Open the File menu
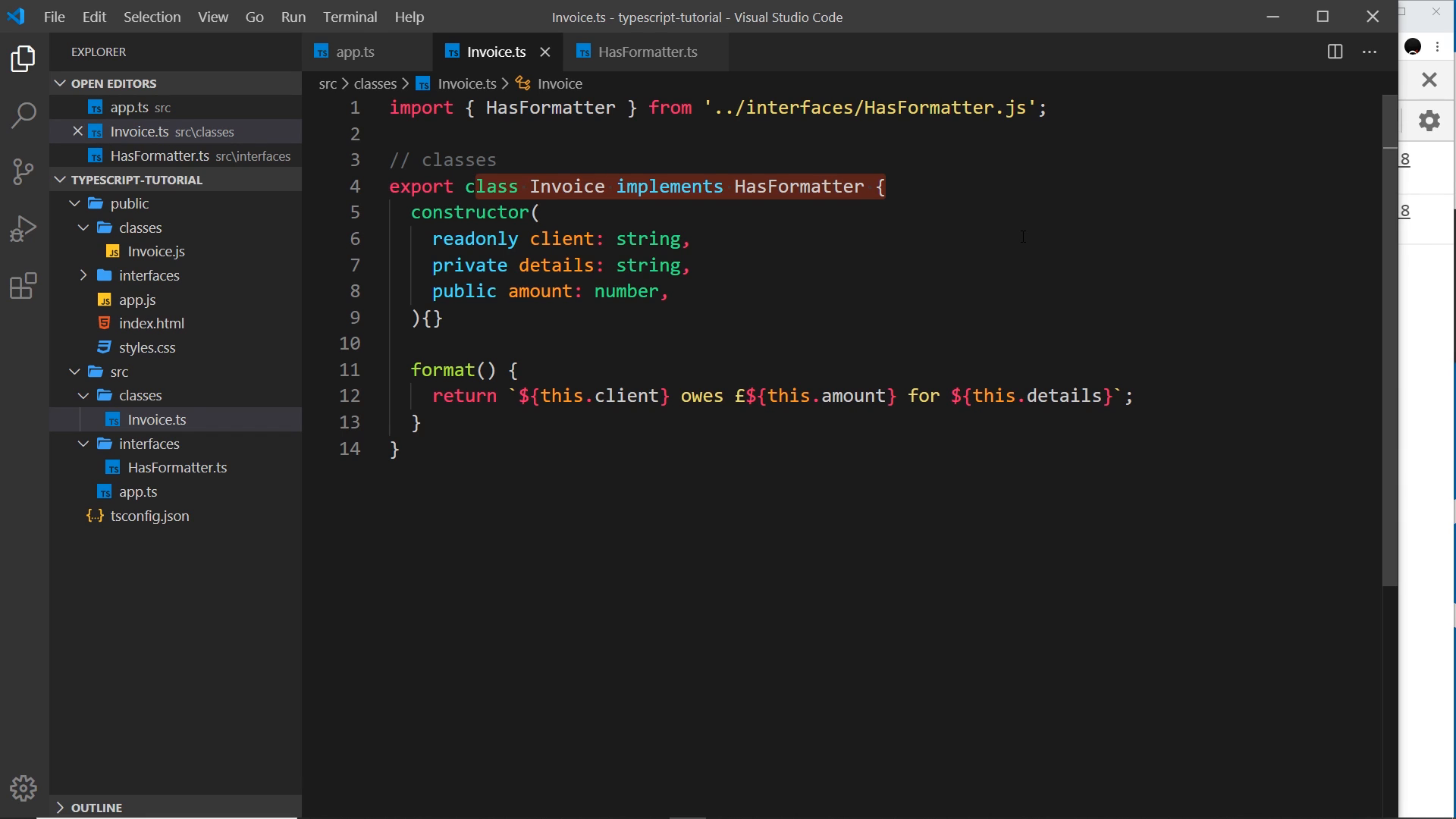The width and height of the screenshot is (1456, 819). coord(55,17)
